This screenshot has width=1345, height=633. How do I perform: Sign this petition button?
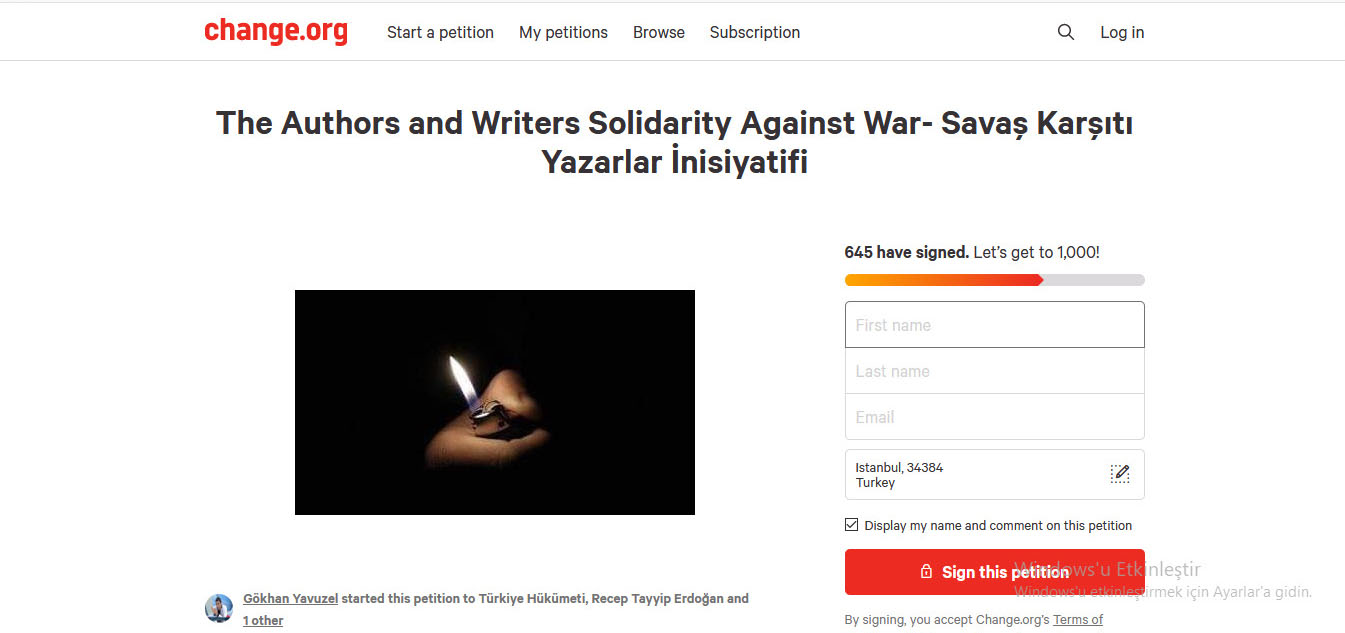995,572
